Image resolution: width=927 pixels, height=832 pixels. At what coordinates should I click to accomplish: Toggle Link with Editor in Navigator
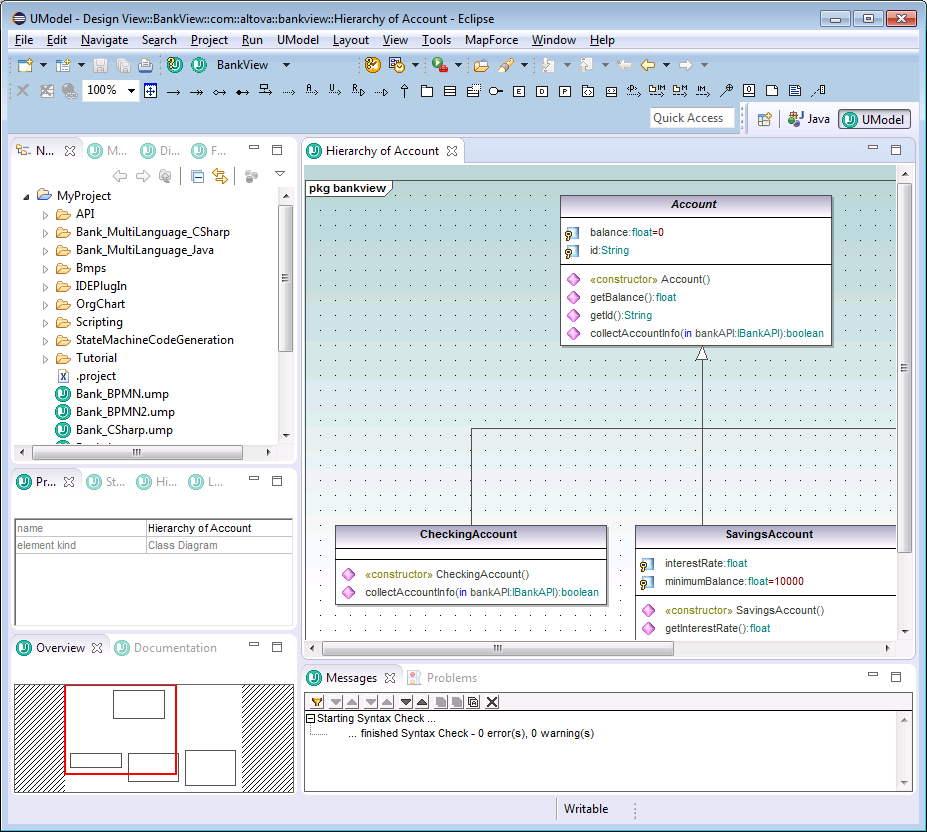[219, 177]
